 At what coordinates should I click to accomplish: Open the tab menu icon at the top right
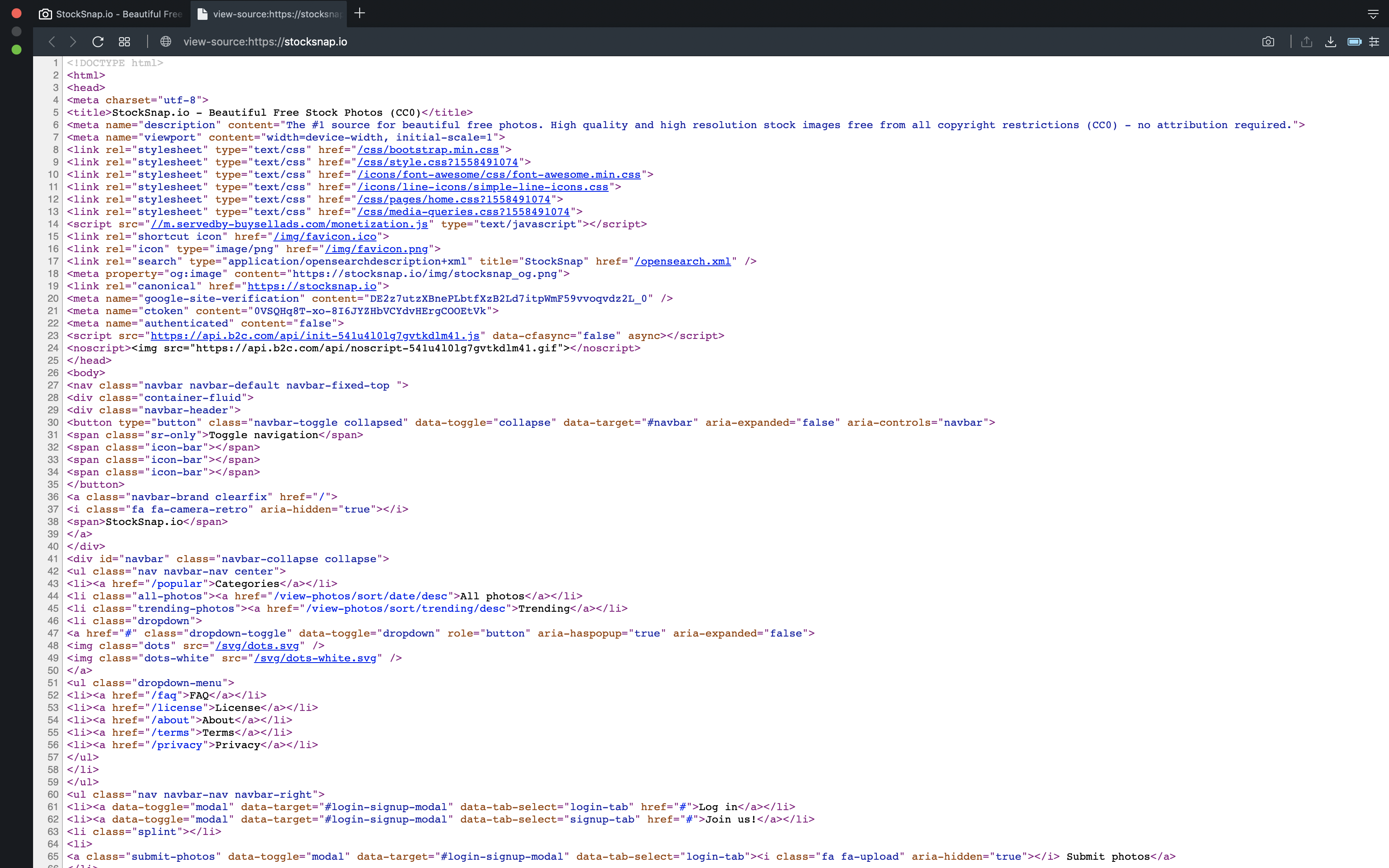tap(1373, 14)
